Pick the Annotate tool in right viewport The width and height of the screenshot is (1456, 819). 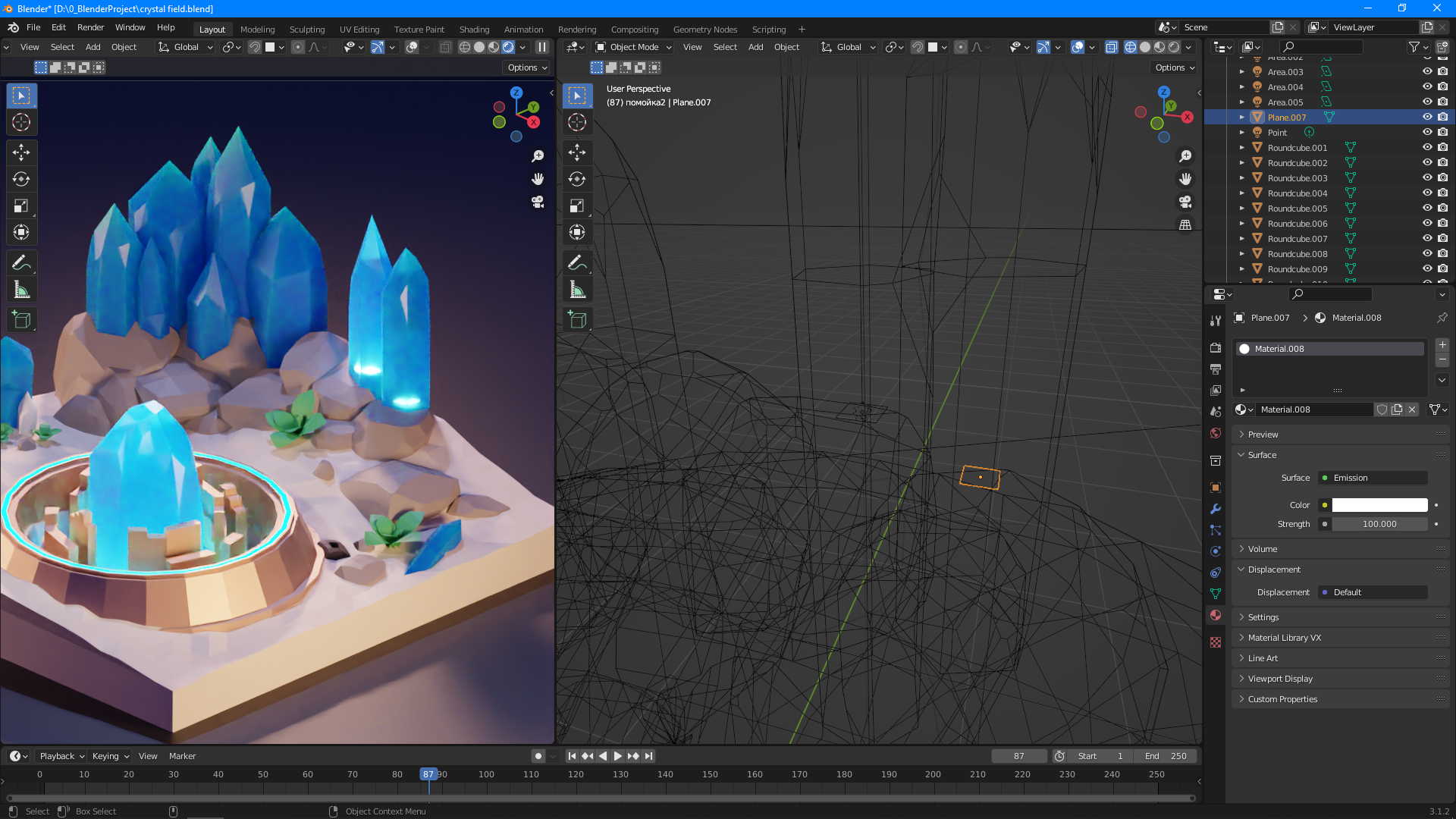point(577,263)
